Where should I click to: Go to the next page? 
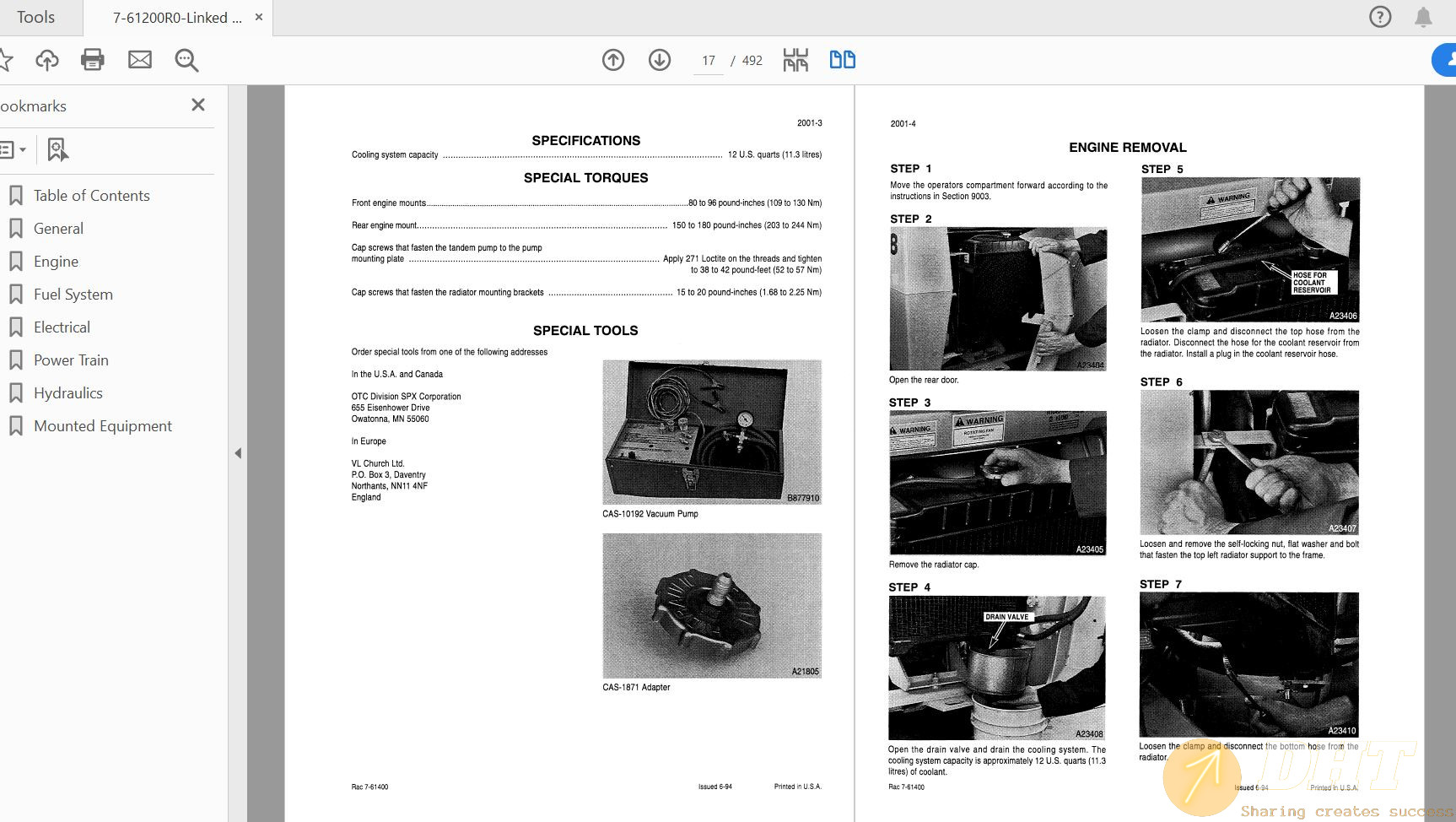660,60
